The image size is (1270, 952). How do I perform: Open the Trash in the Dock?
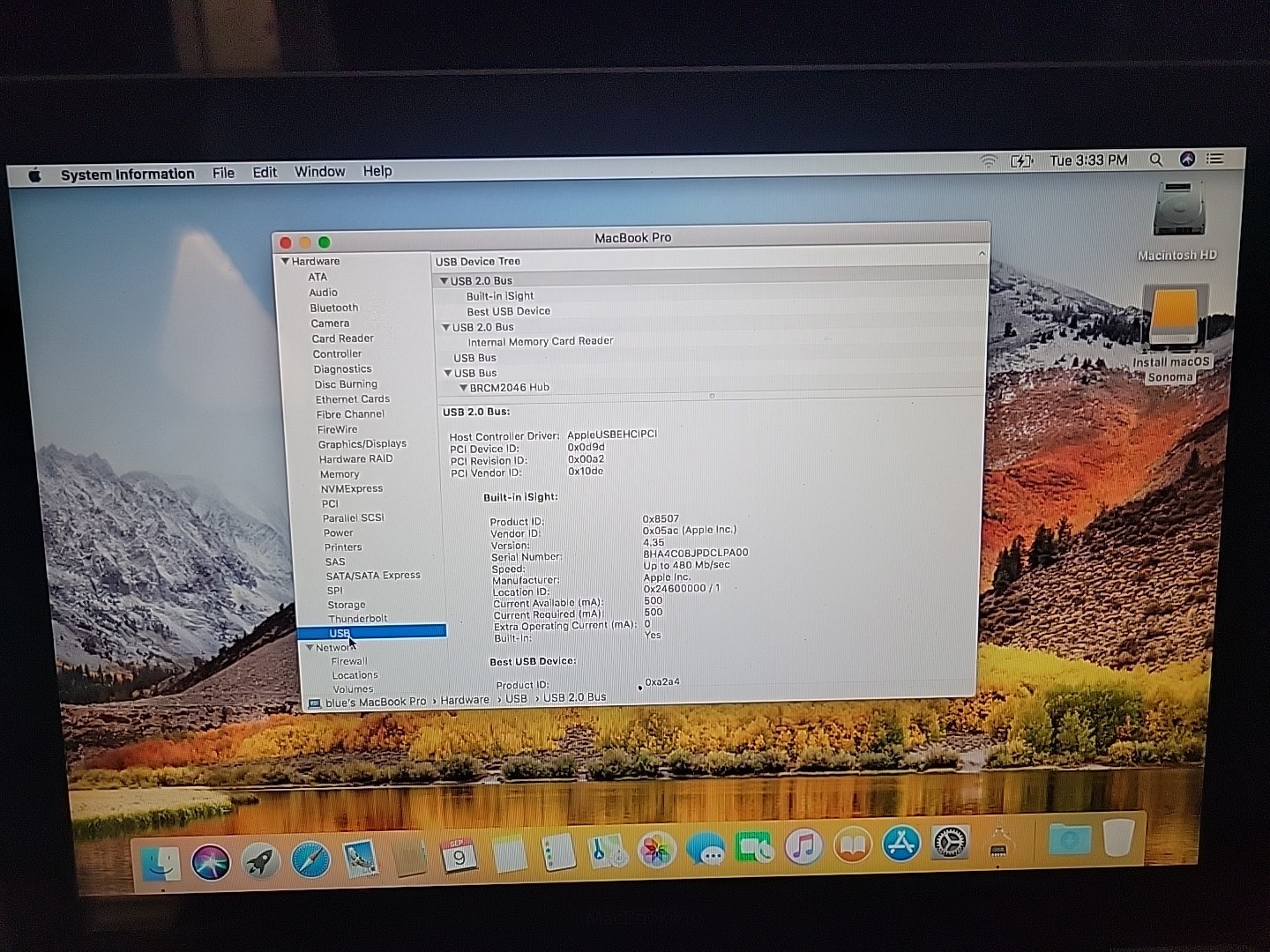pos(1118,837)
